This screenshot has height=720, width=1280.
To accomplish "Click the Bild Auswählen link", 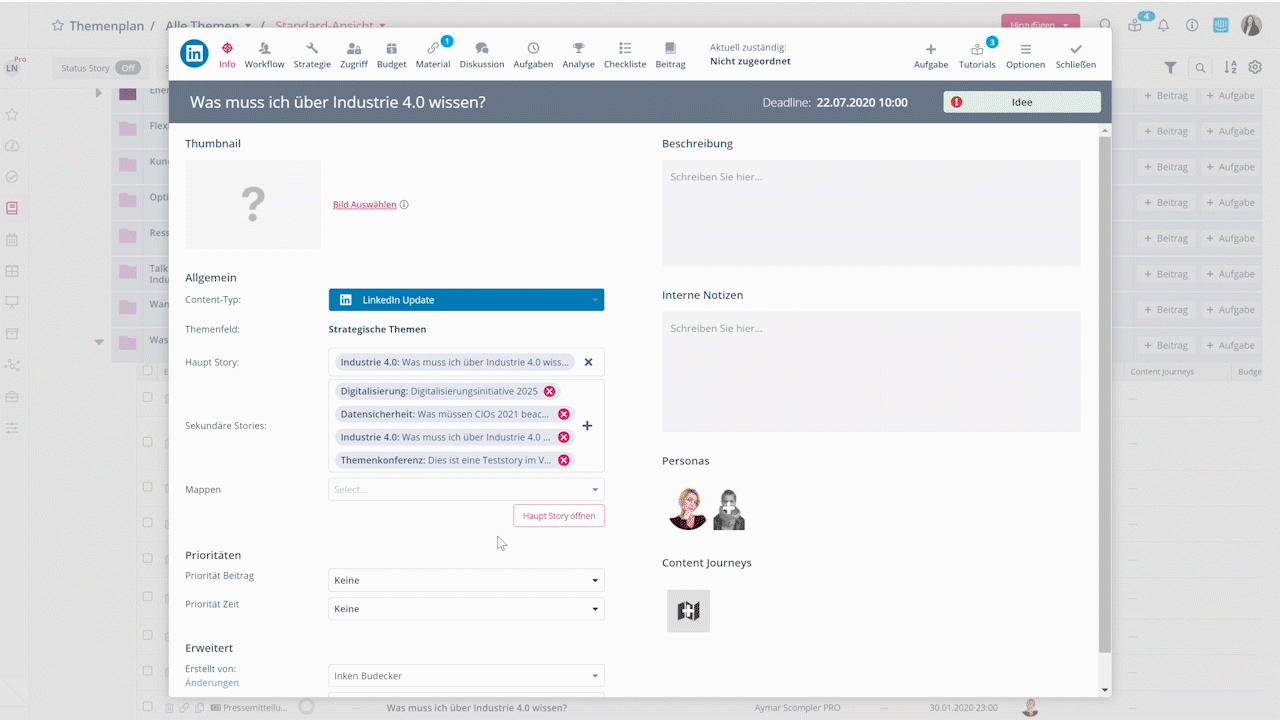I will (364, 205).
